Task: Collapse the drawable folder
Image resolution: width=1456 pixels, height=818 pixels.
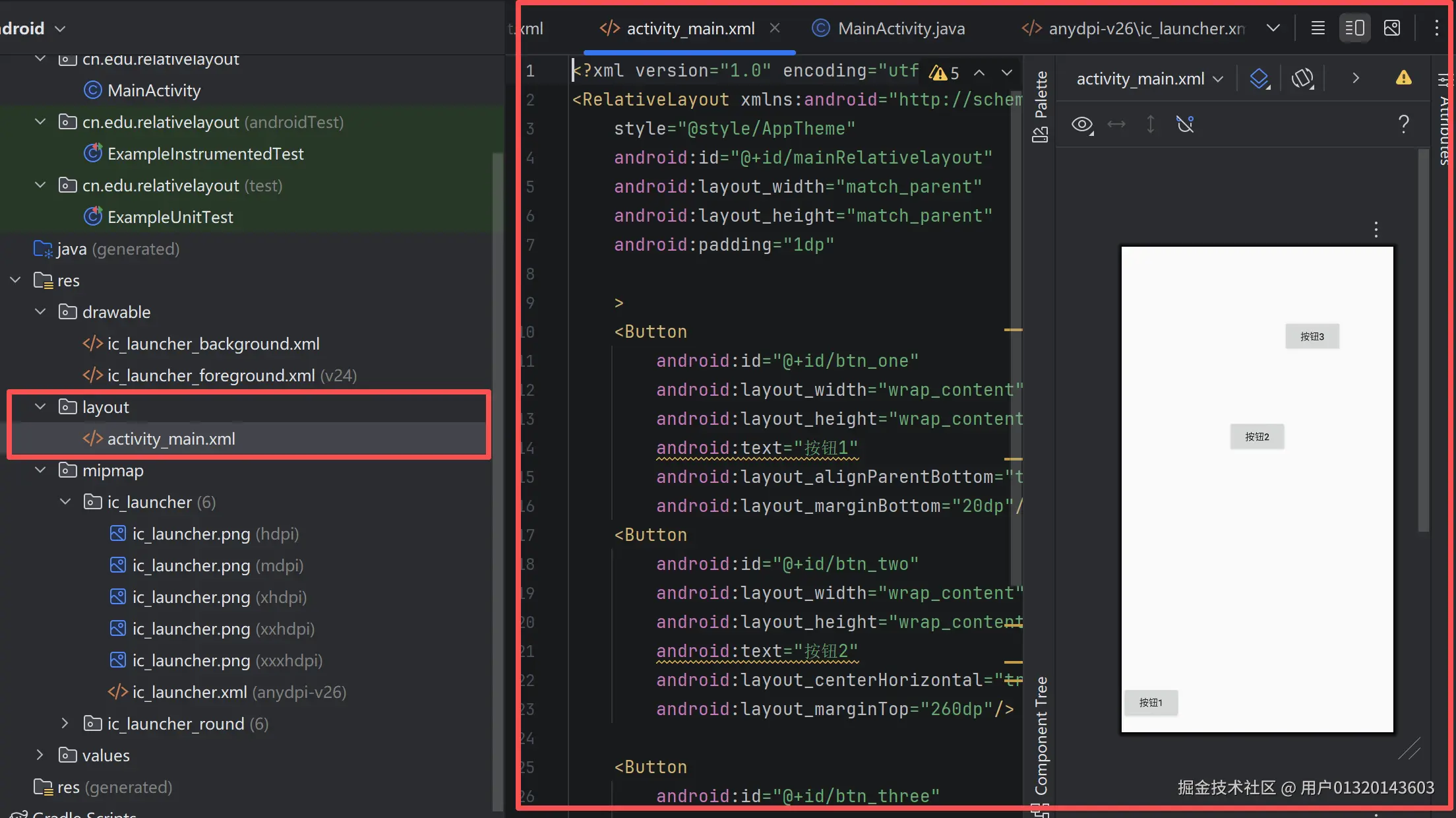Action: 40,311
